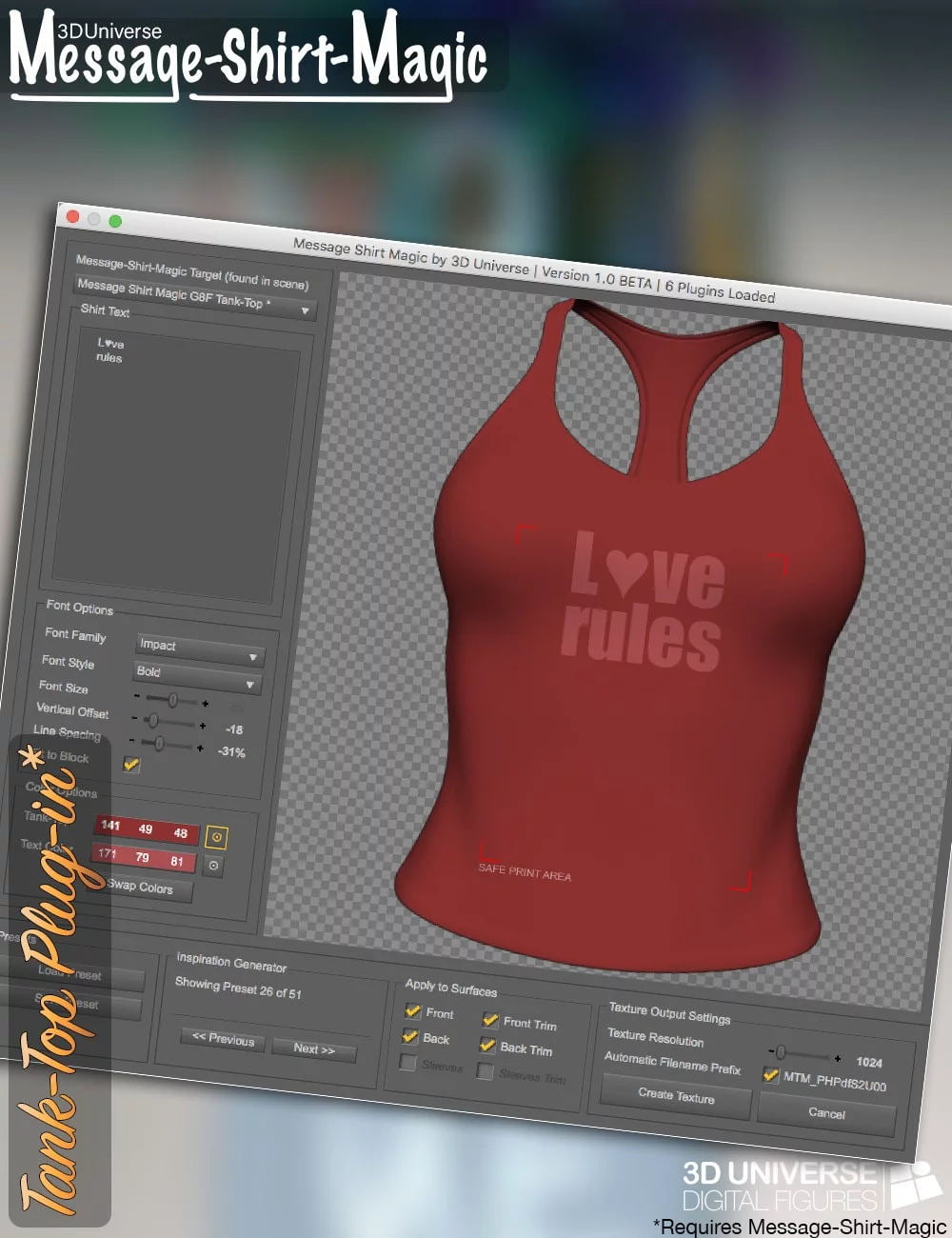Image resolution: width=952 pixels, height=1238 pixels.
Task: Click the plus icon to increase Font Size
Action: [206, 704]
